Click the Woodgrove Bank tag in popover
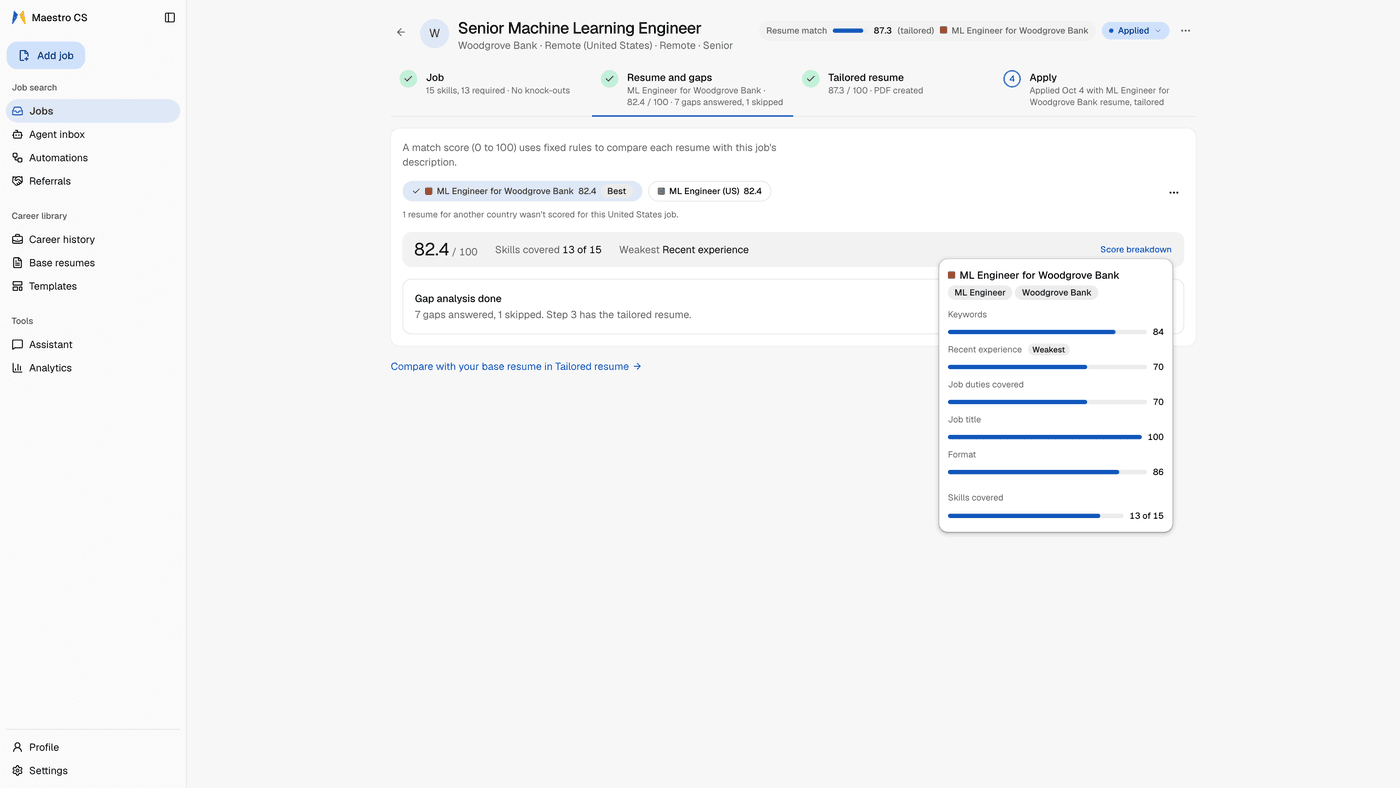 (x=1056, y=293)
